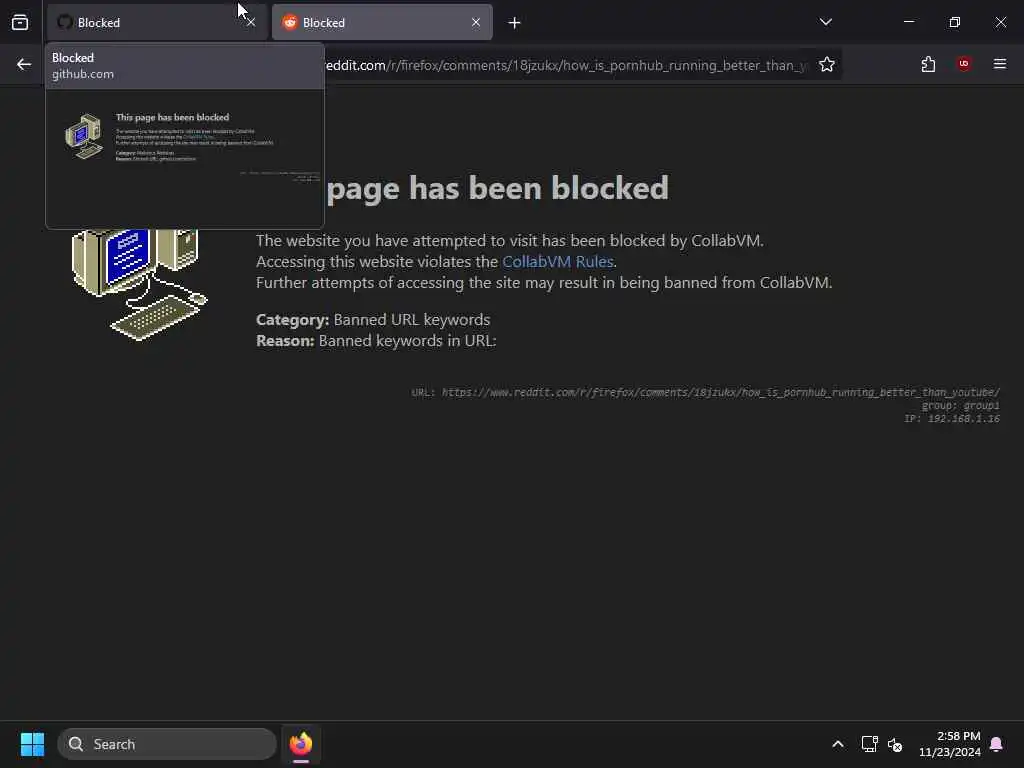The width and height of the screenshot is (1024, 768).
Task: Open the Windows Start menu
Action: click(x=32, y=744)
